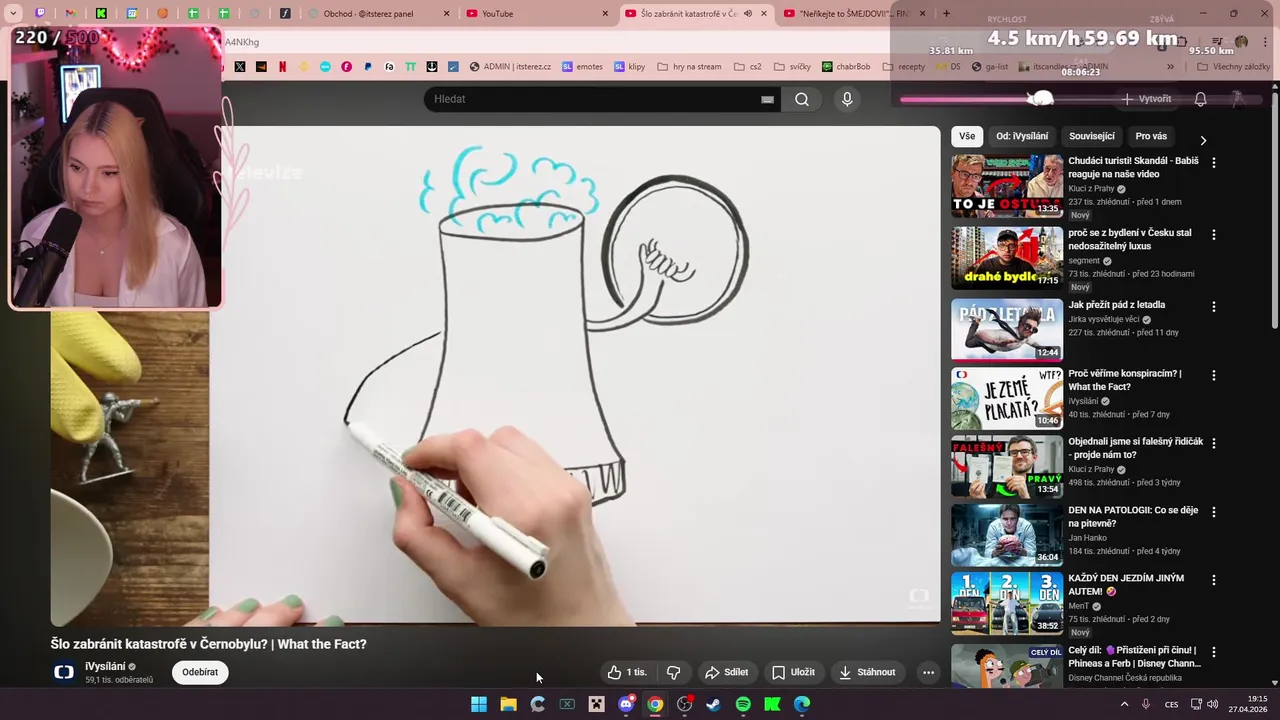
Task: Close the 'Obchod - @itsterez panel' tab
Action: pos(446,14)
